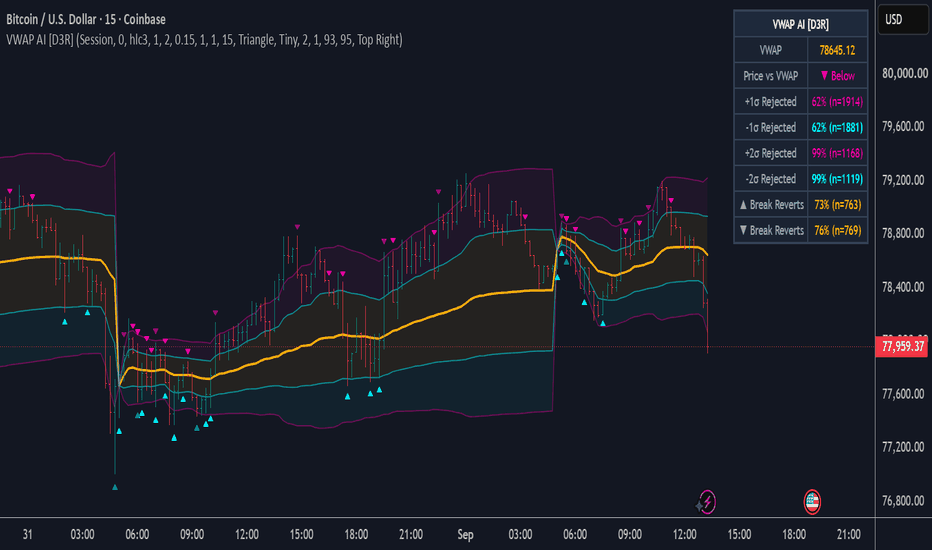The height and width of the screenshot is (550, 932).
Task: Click the VWAP value 78645.12 cell
Action: [837, 51]
